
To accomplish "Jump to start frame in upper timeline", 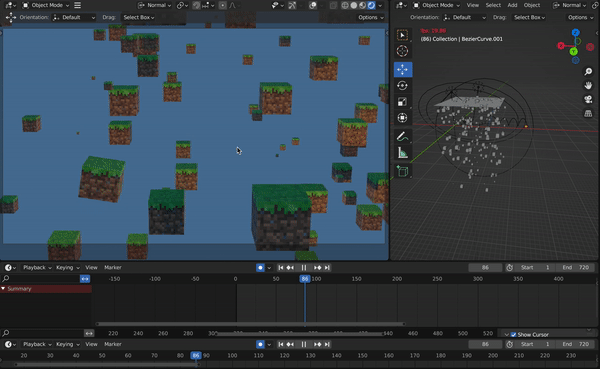I will [x=280, y=268].
